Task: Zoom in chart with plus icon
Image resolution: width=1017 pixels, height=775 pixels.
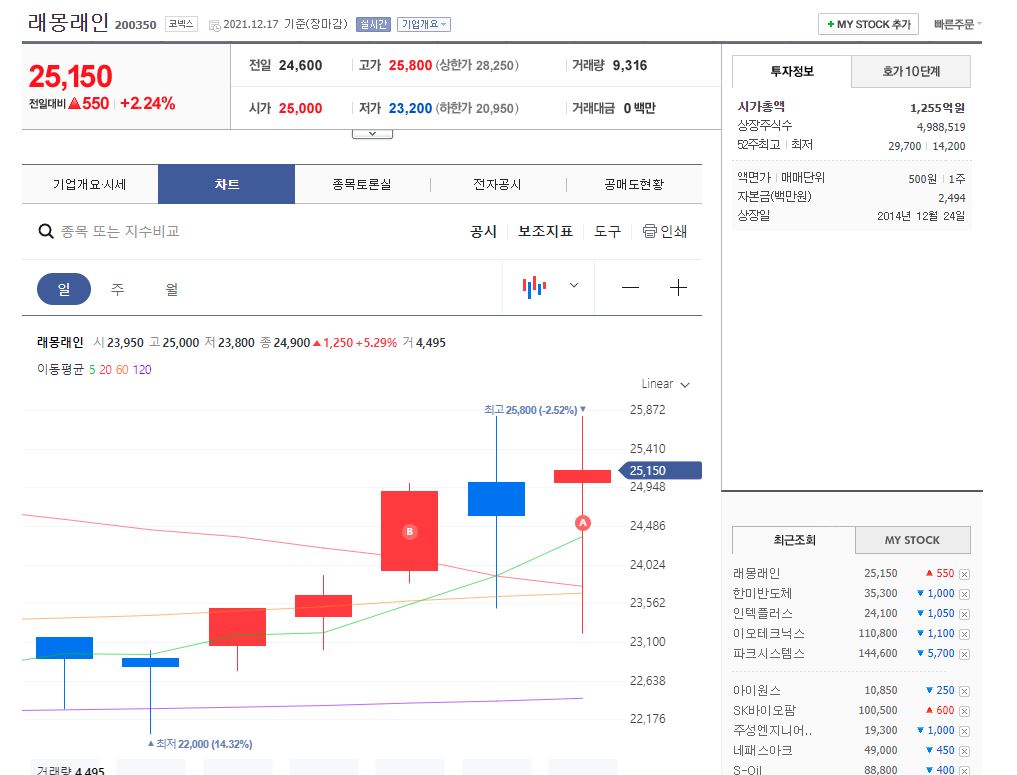Action: [x=678, y=287]
